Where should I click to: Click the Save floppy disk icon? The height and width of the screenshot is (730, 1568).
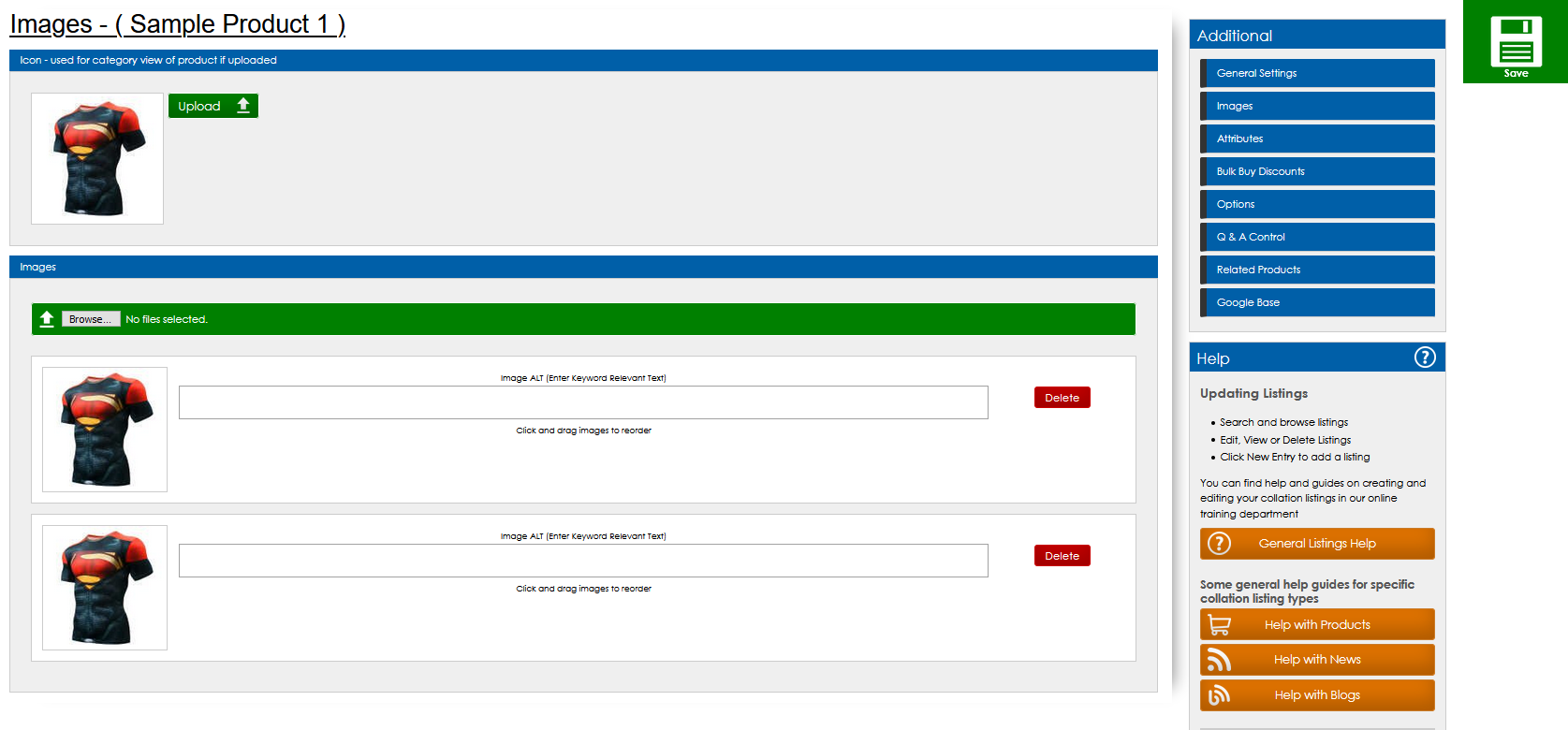pyautogui.click(x=1516, y=42)
